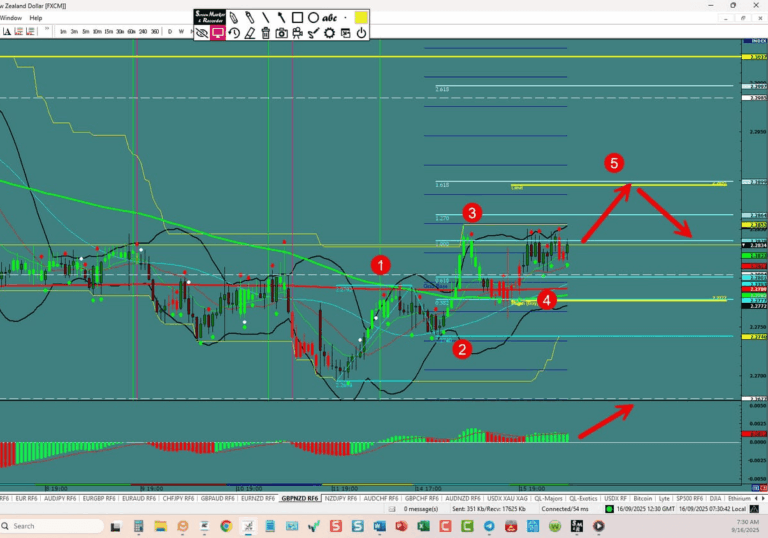The width and height of the screenshot is (768, 538).
Task: Open File Explorer folder icon on taskbar
Action: (160, 526)
